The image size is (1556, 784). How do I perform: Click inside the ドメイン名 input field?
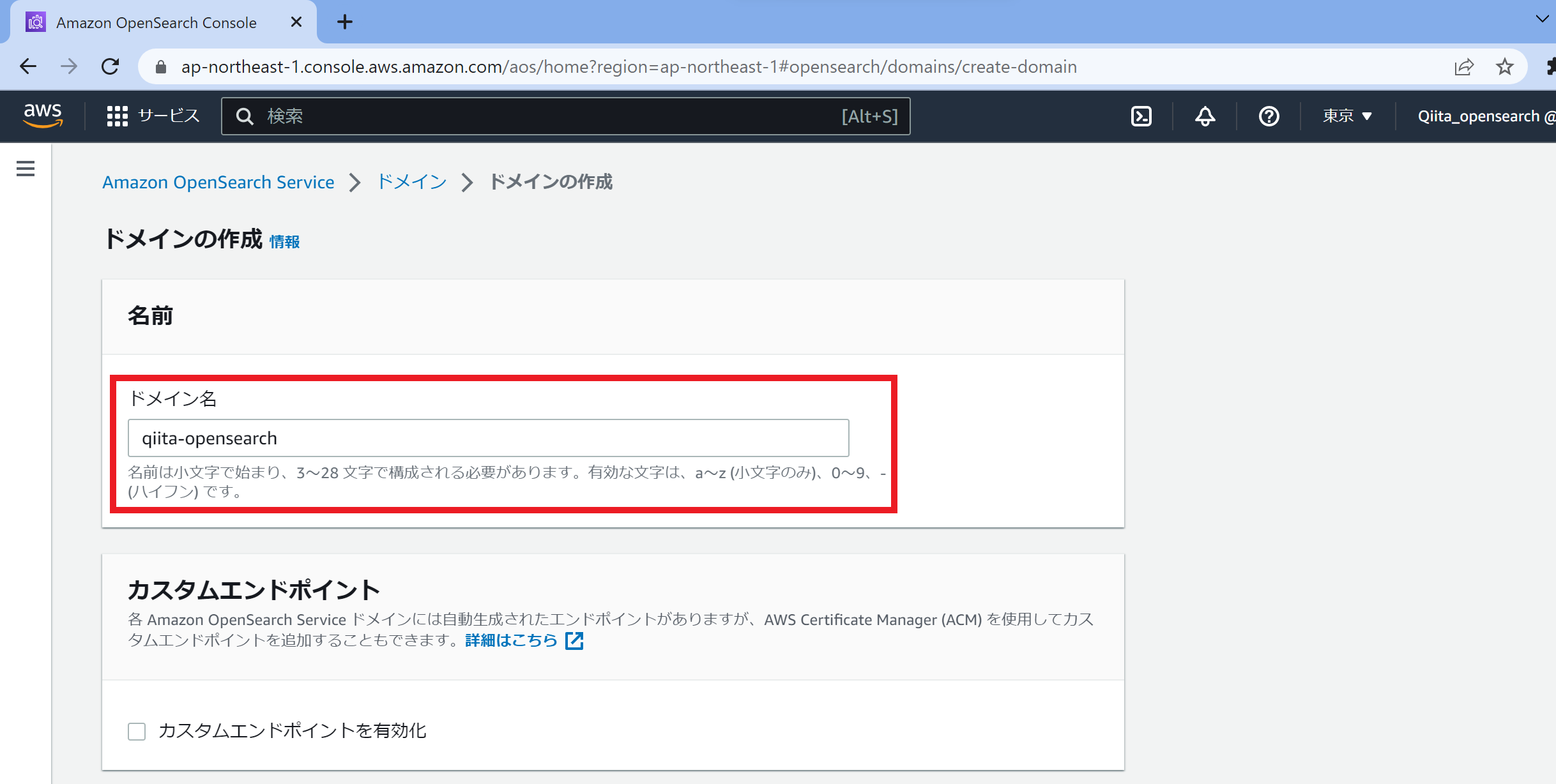[x=489, y=438]
